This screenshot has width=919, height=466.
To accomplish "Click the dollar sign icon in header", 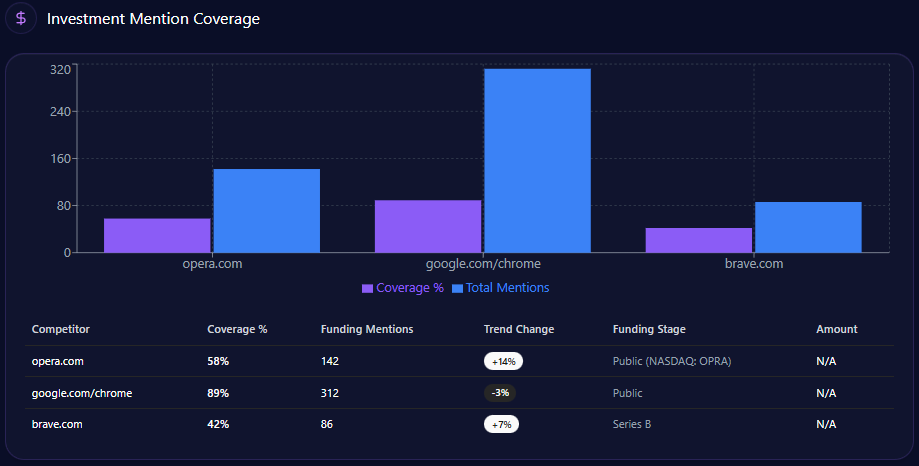I will point(21,18).
